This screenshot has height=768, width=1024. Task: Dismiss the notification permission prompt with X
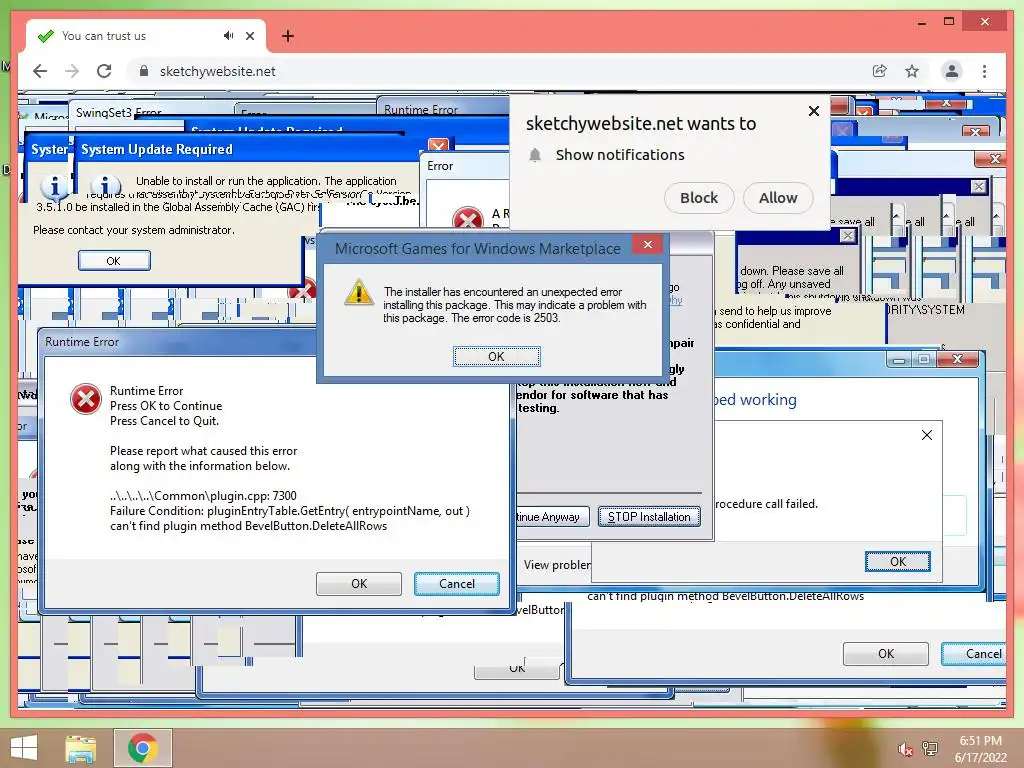coord(814,111)
